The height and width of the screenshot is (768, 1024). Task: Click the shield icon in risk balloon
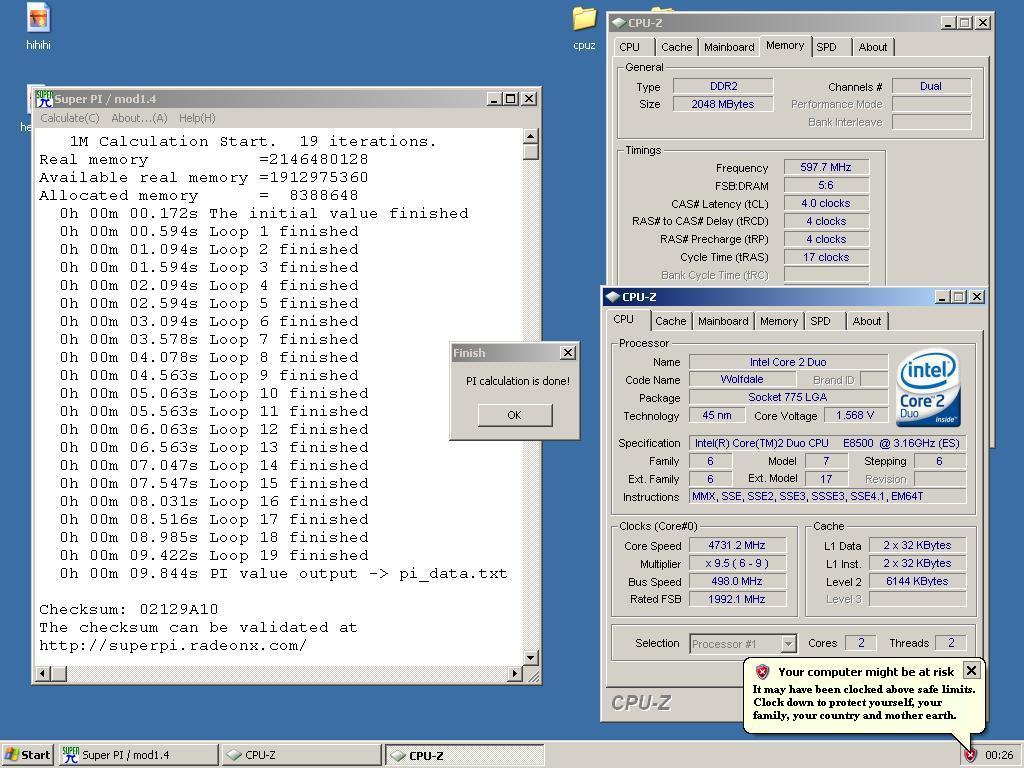(761, 671)
